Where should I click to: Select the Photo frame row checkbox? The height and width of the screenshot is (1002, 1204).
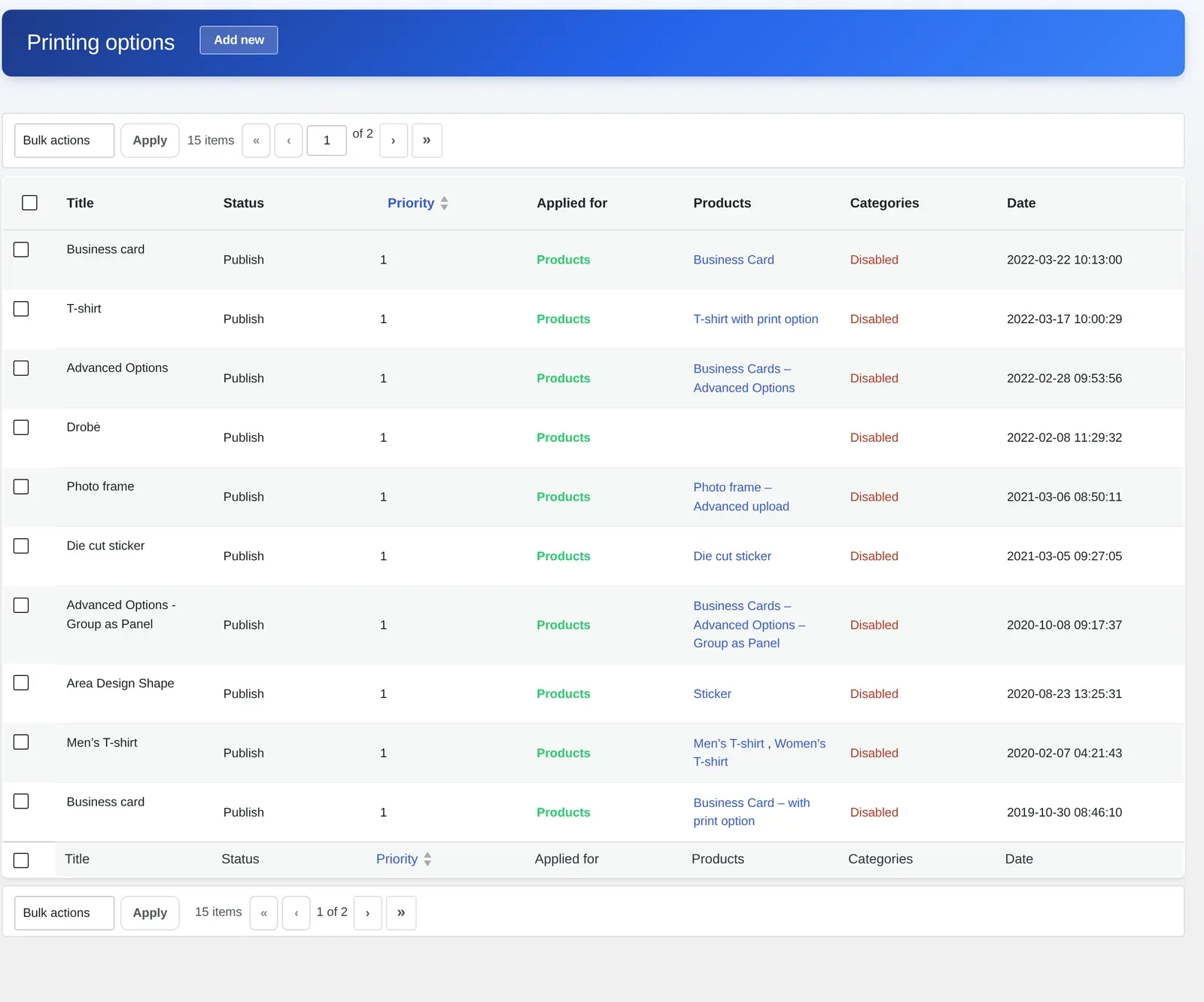[x=21, y=486]
